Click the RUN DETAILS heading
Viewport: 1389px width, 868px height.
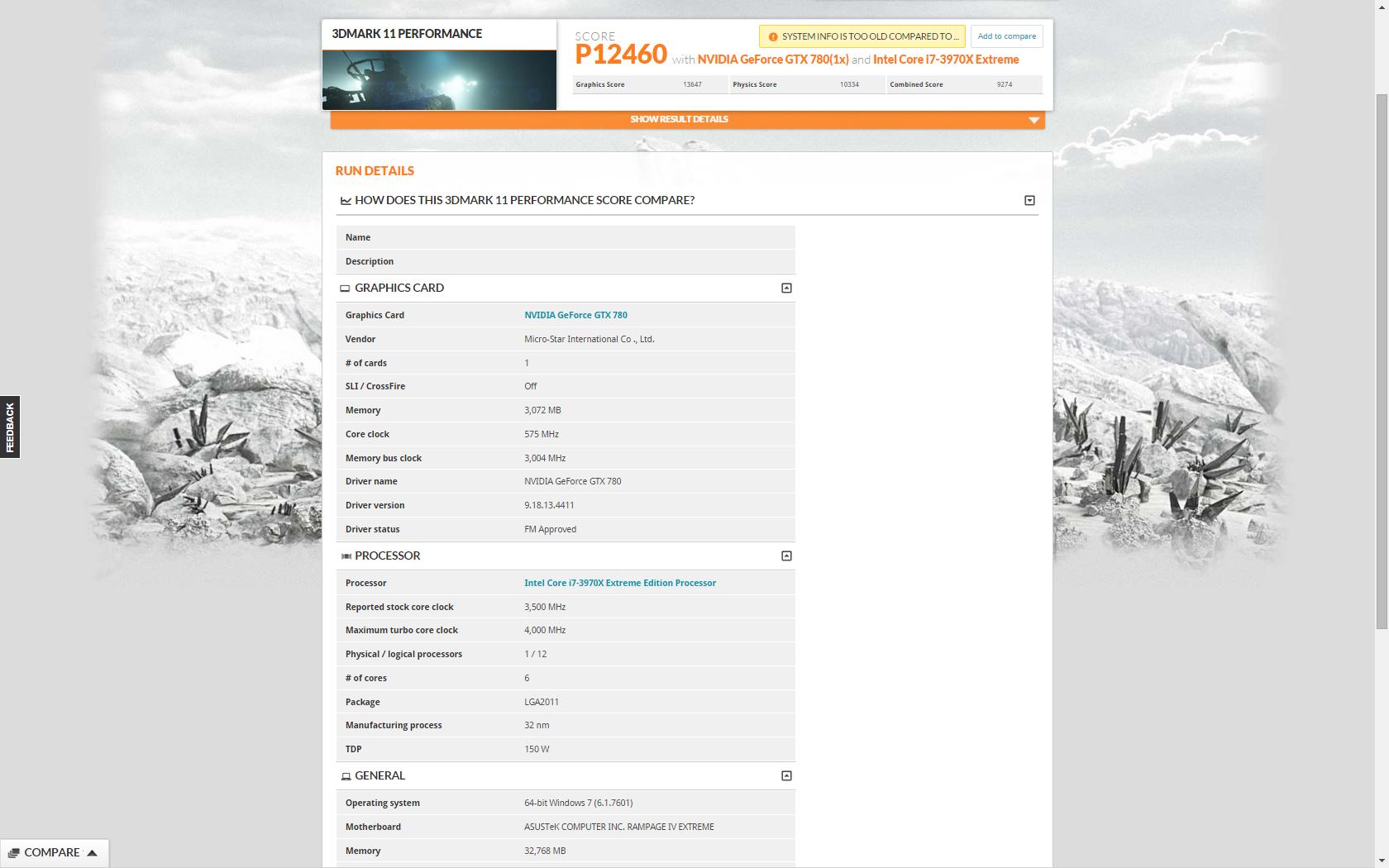(375, 171)
